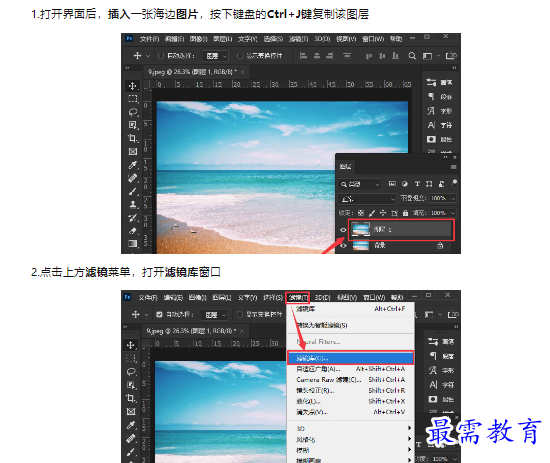Click Layer 1 thumbnail in Layers panel
550x463 pixels.
(361, 229)
